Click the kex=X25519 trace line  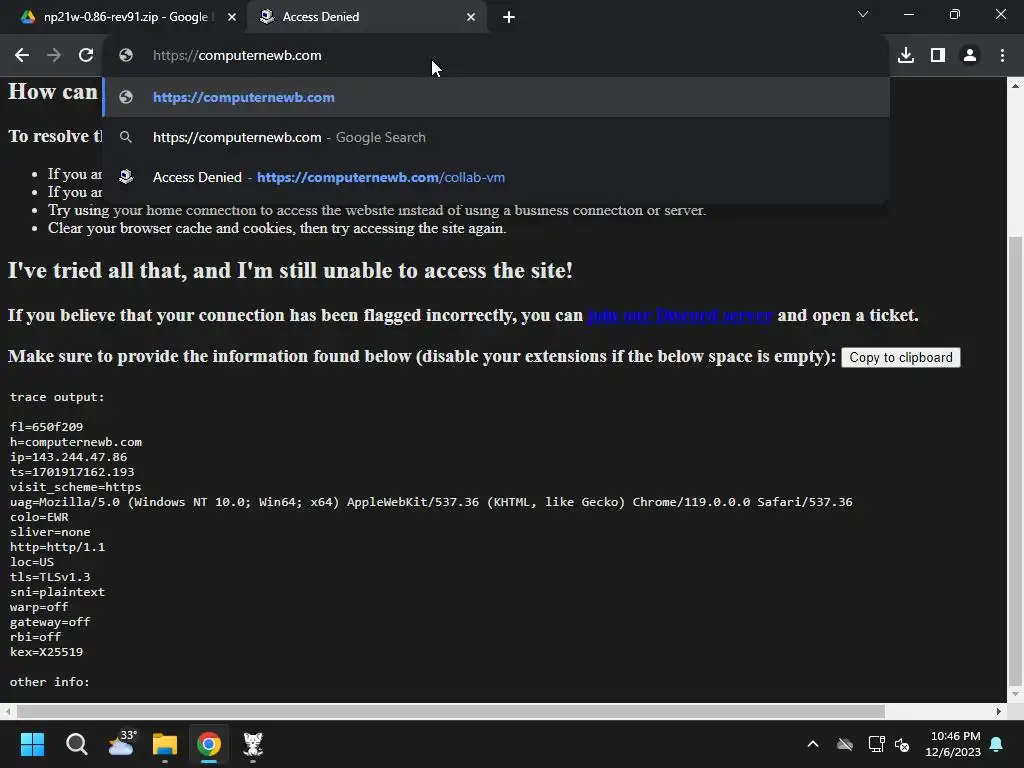pos(46,652)
